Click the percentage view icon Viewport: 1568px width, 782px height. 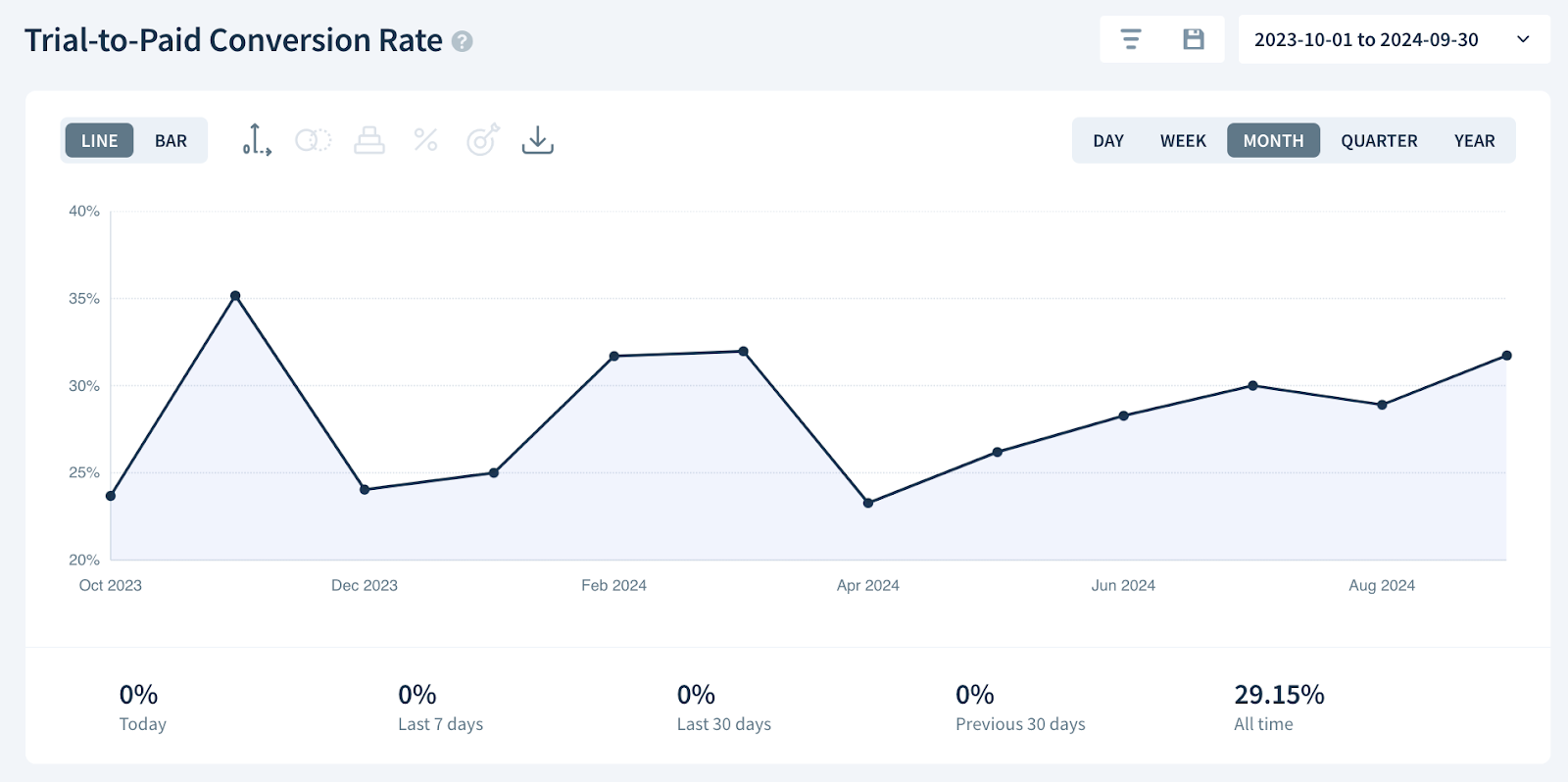click(425, 140)
